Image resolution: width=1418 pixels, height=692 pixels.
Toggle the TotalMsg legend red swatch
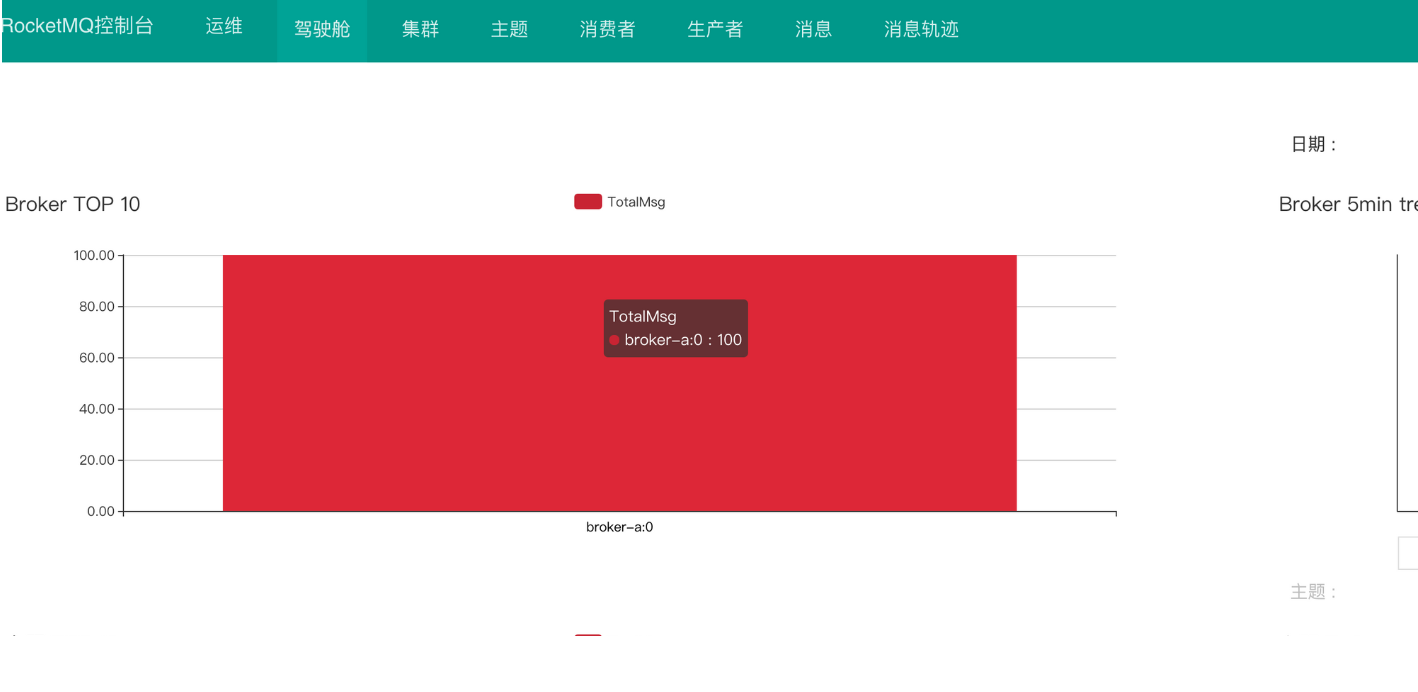588,202
